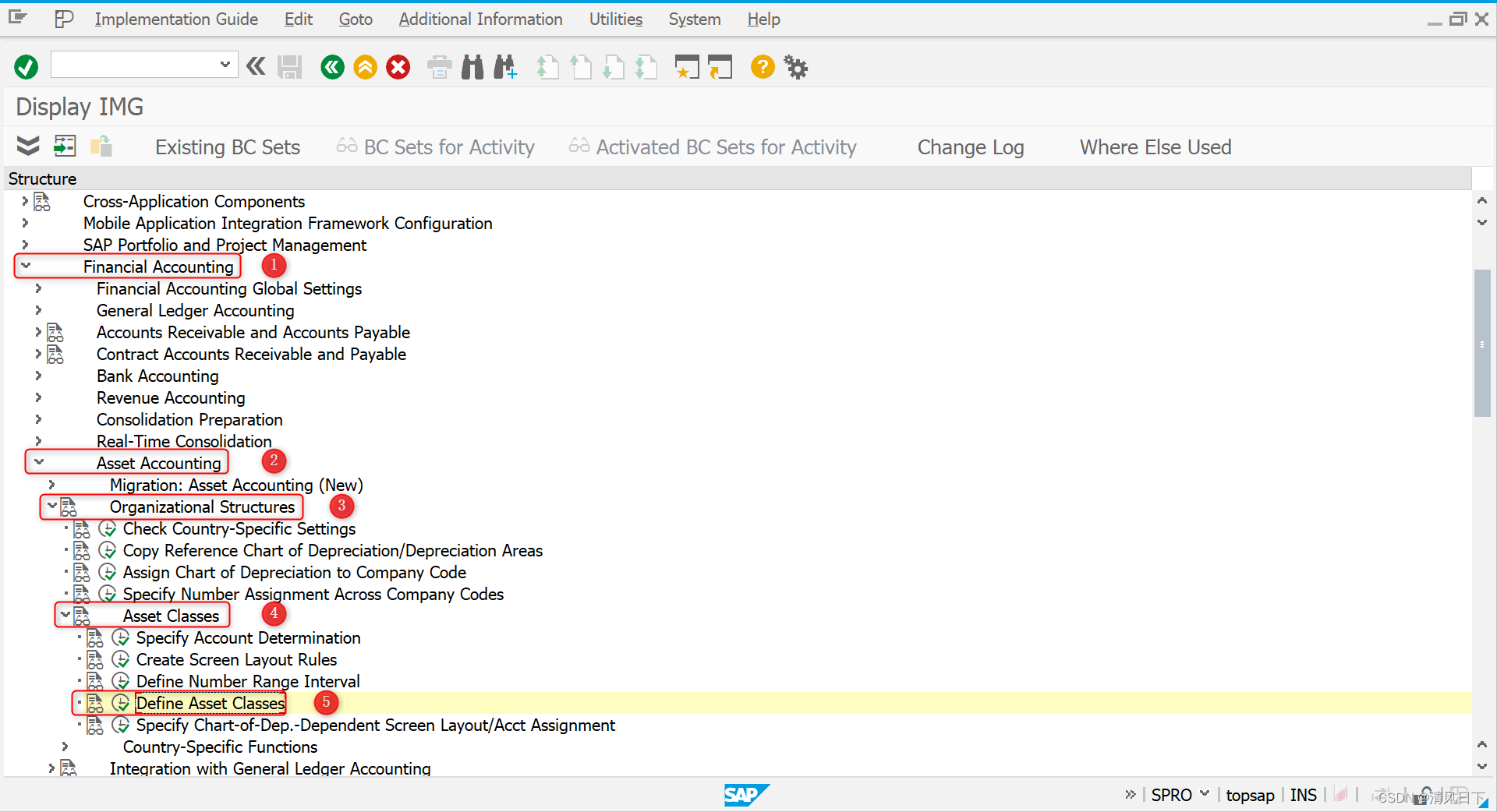Expand SAP Portfolio and Project Management node
1497x812 pixels.
tap(25, 245)
